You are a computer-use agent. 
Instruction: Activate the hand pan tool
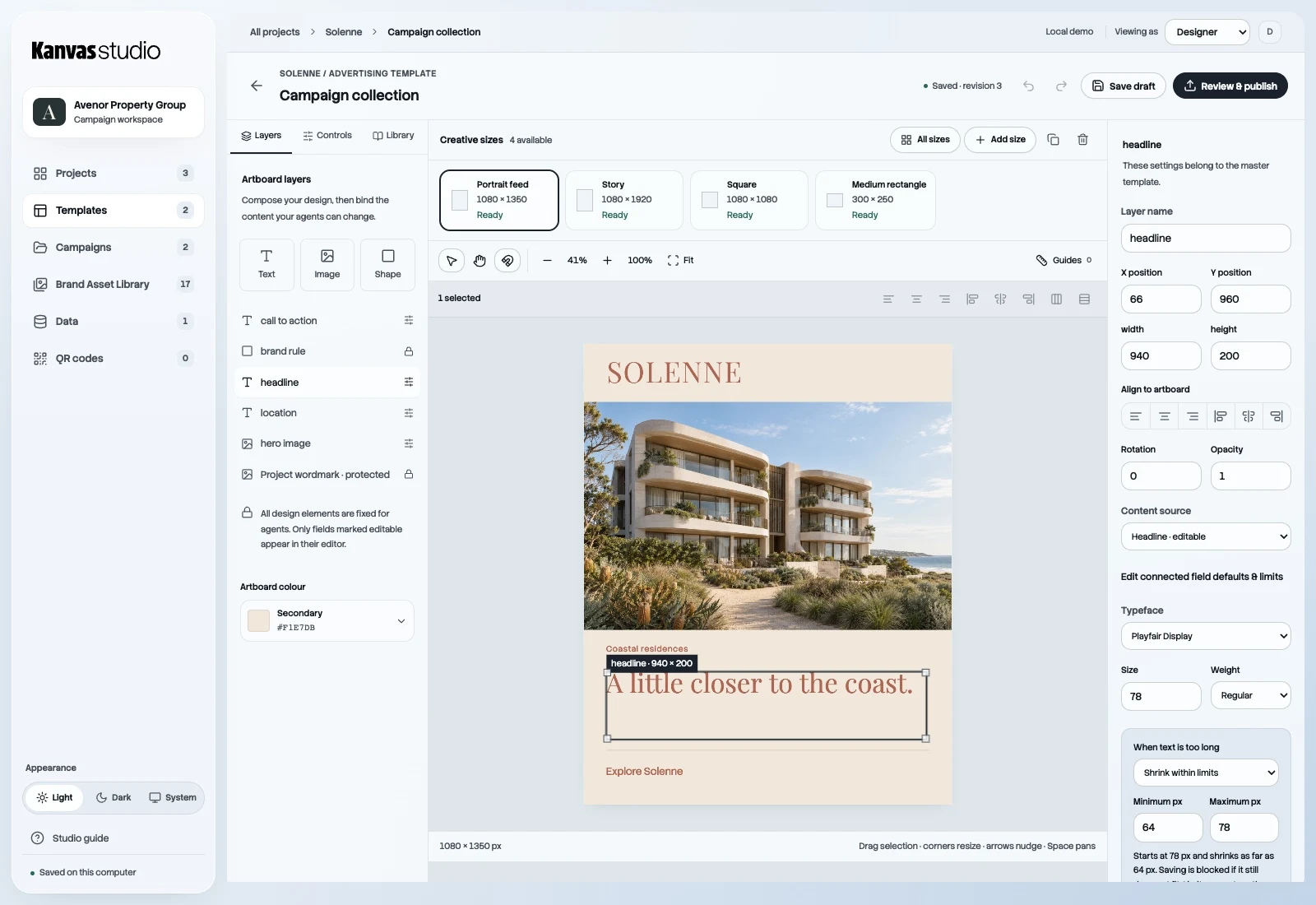[x=480, y=260]
